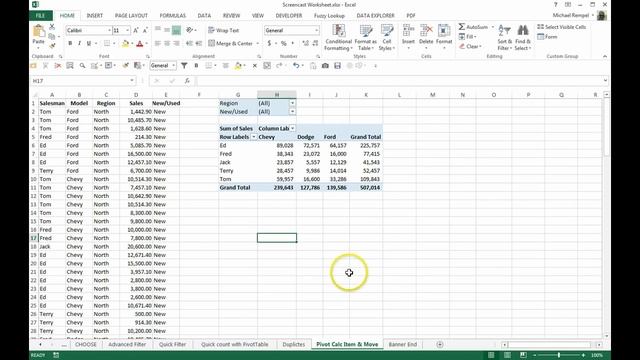Switch to Page Layout view in status bar
This screenshot has width=640, height=360.
507,356
